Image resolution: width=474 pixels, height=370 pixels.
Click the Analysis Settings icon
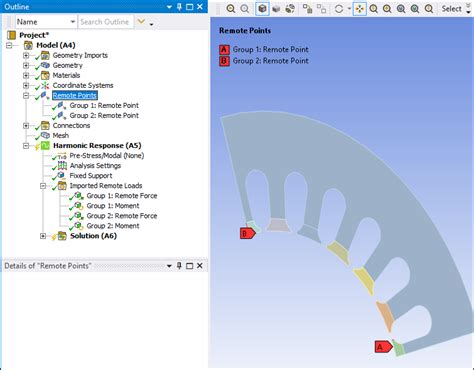[x=62, y=165]
